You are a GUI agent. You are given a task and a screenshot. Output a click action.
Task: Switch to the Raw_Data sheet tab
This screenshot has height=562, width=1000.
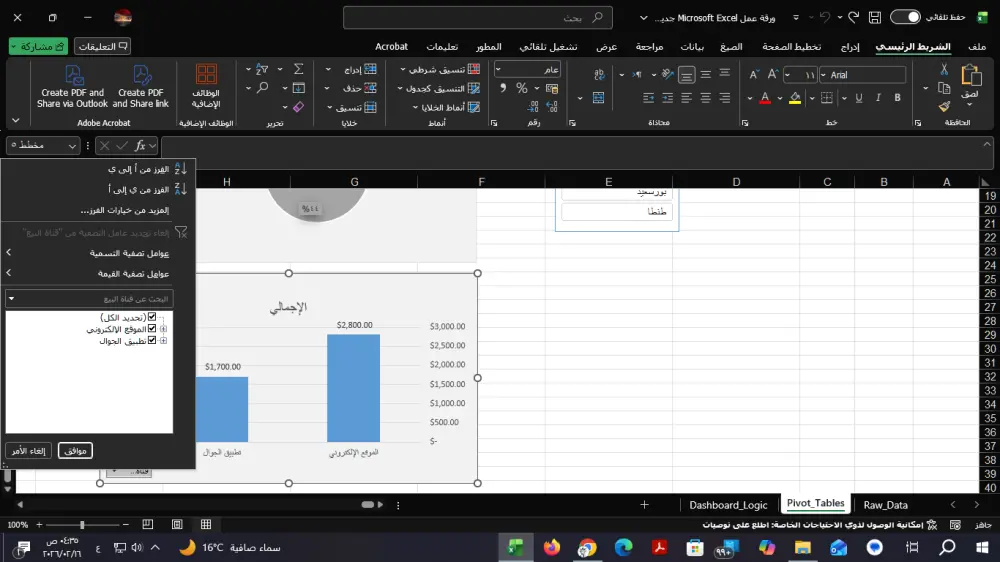(885, 505)
